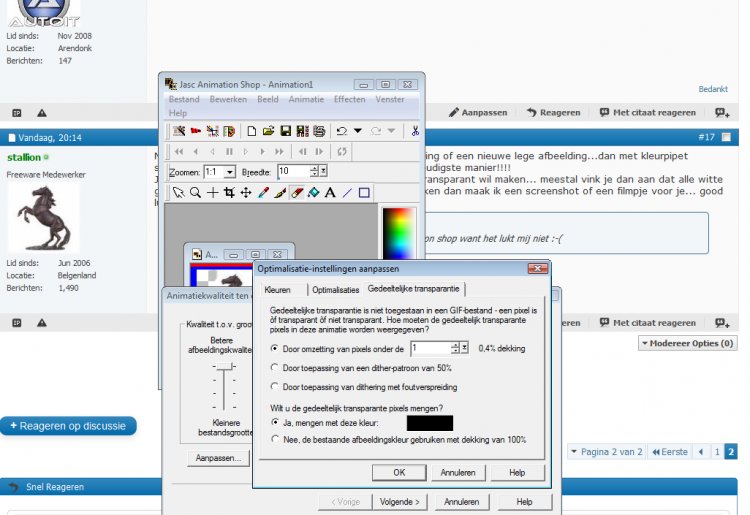Jump to last frame with fast-forward control

tap(279, 152)
